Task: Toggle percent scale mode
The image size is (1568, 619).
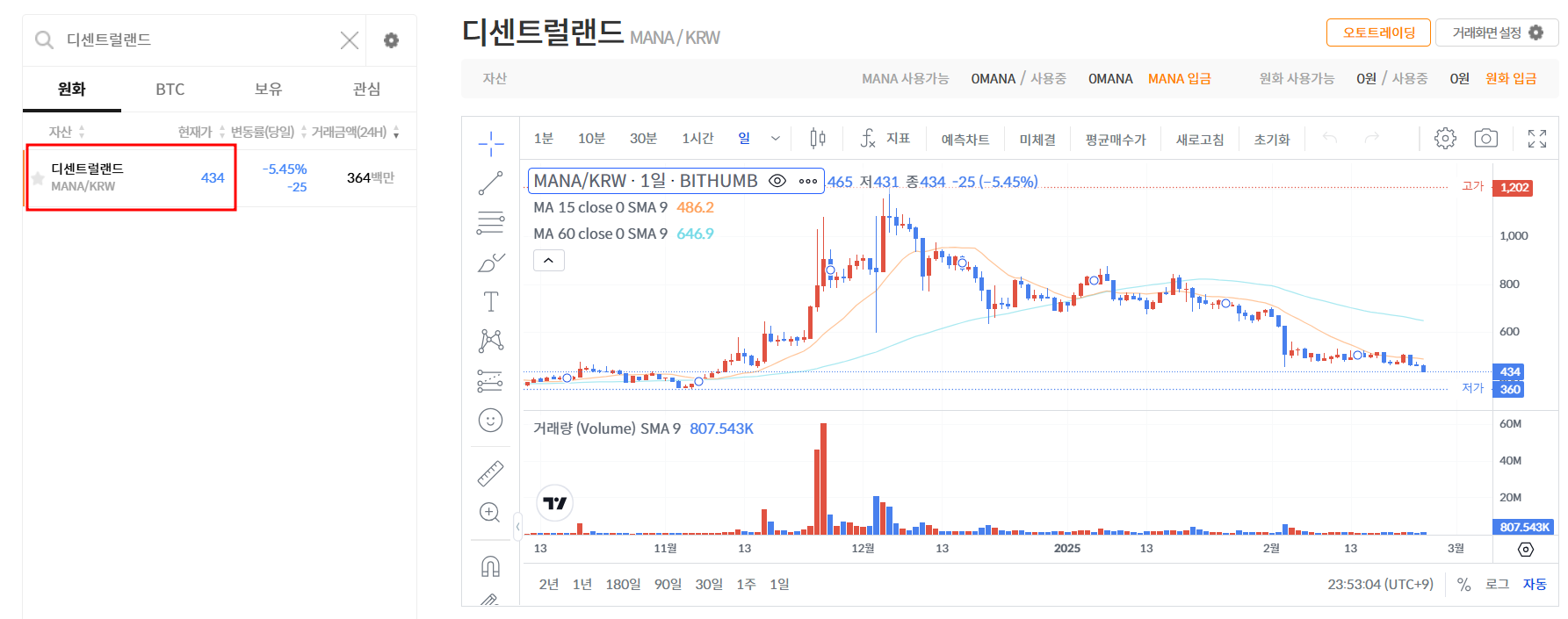Action: click(x=1463, y=585)
